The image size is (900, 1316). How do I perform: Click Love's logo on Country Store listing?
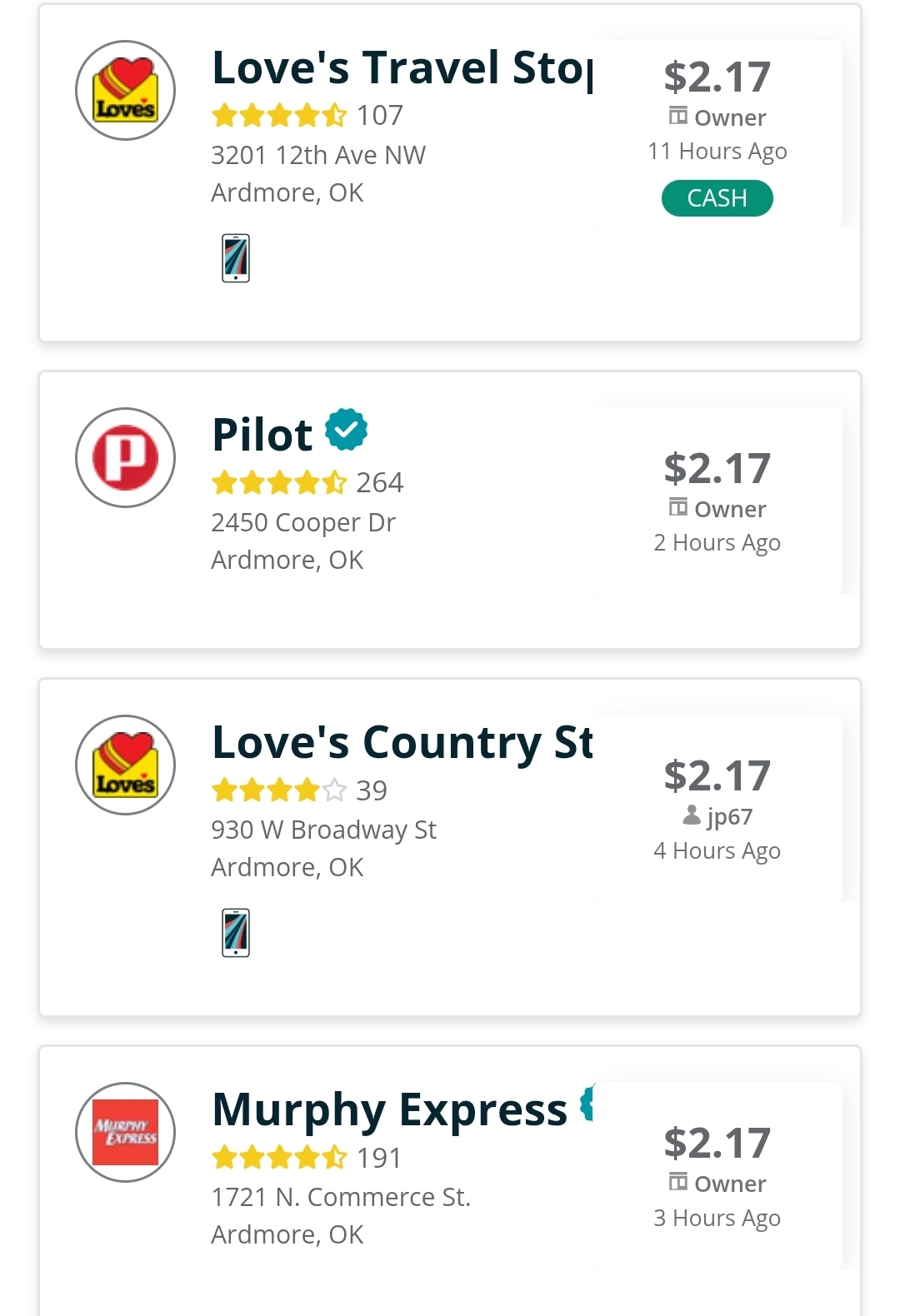(125, 765)
